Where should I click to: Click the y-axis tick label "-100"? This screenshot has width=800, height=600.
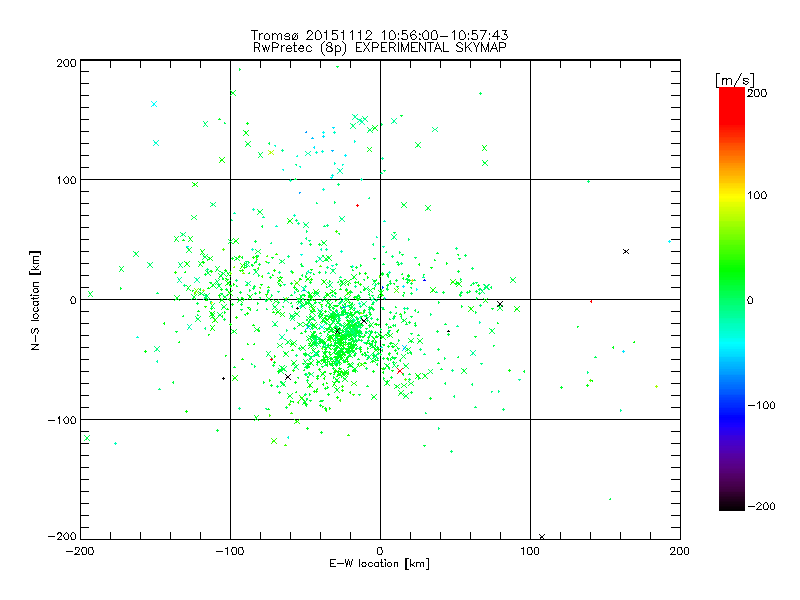(62, 420)
